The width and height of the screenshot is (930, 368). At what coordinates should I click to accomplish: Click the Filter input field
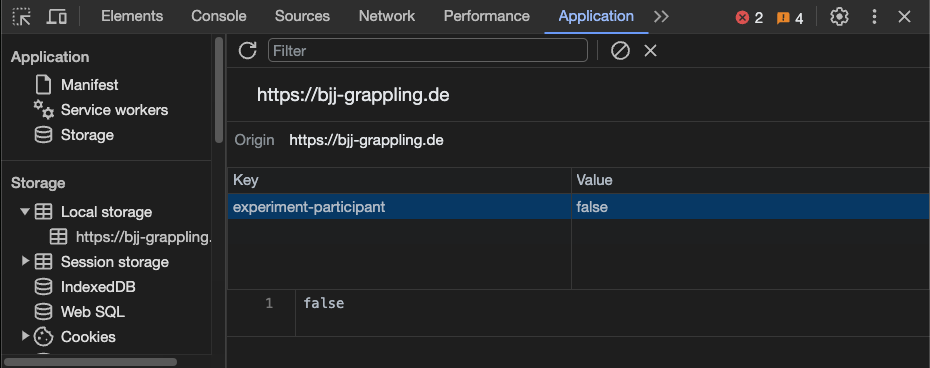[x=428, y=50]
